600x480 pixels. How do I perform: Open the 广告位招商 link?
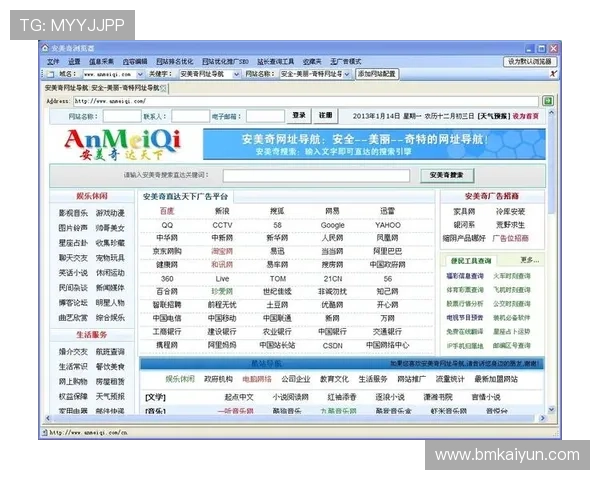click(x=510, y=238)
